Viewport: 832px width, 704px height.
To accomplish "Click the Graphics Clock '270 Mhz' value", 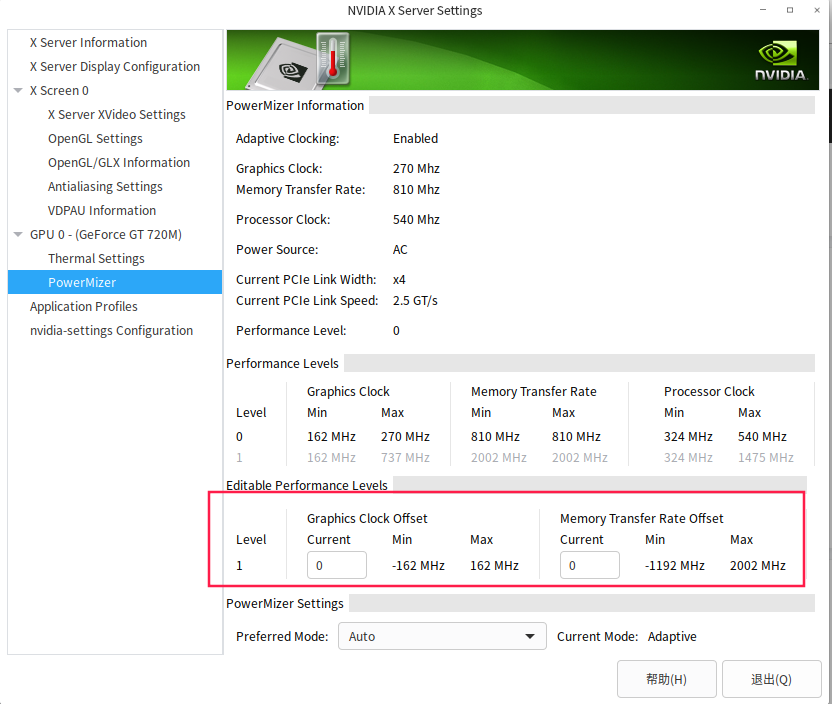I will click(416, 169).
